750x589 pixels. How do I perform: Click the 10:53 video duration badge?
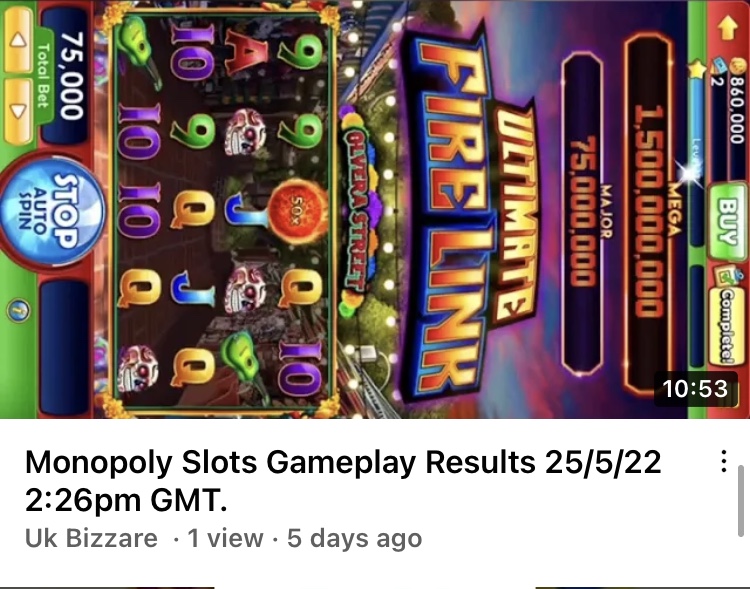[695, 389]
